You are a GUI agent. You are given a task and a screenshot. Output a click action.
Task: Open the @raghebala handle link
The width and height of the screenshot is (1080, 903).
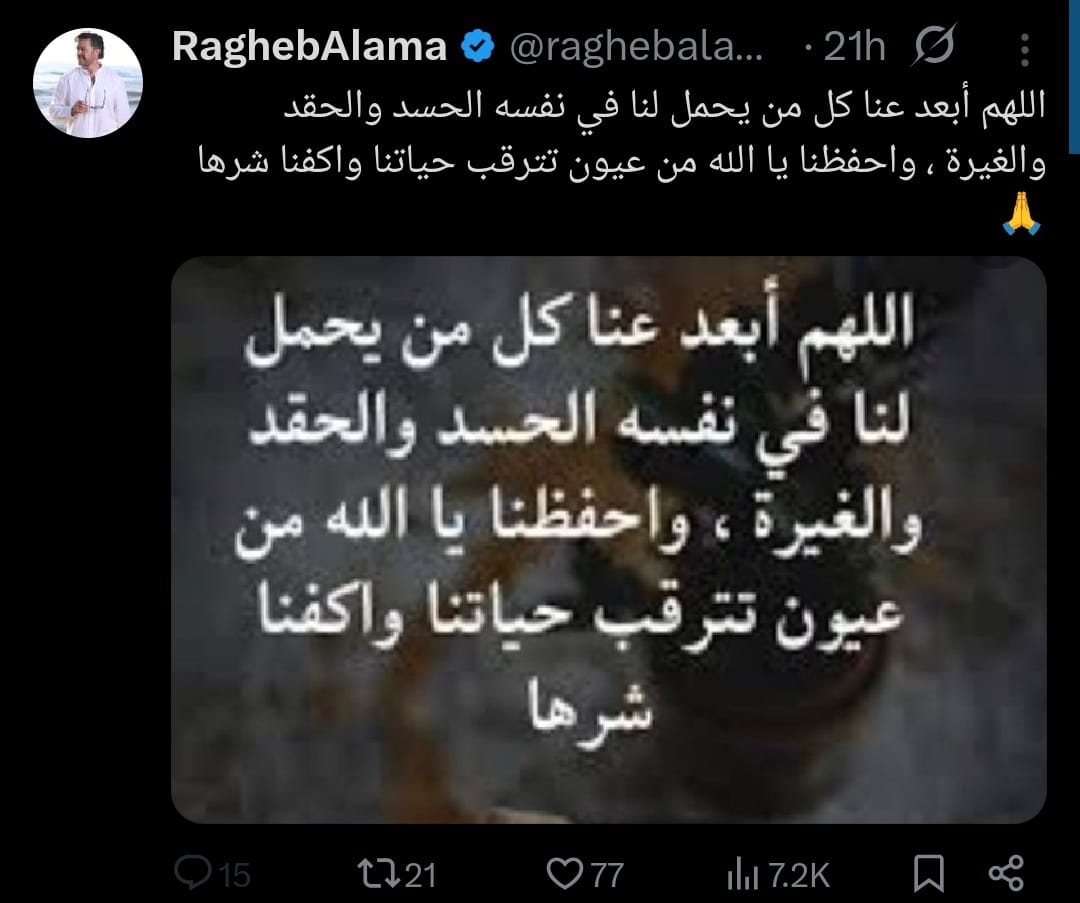(636, 48)
